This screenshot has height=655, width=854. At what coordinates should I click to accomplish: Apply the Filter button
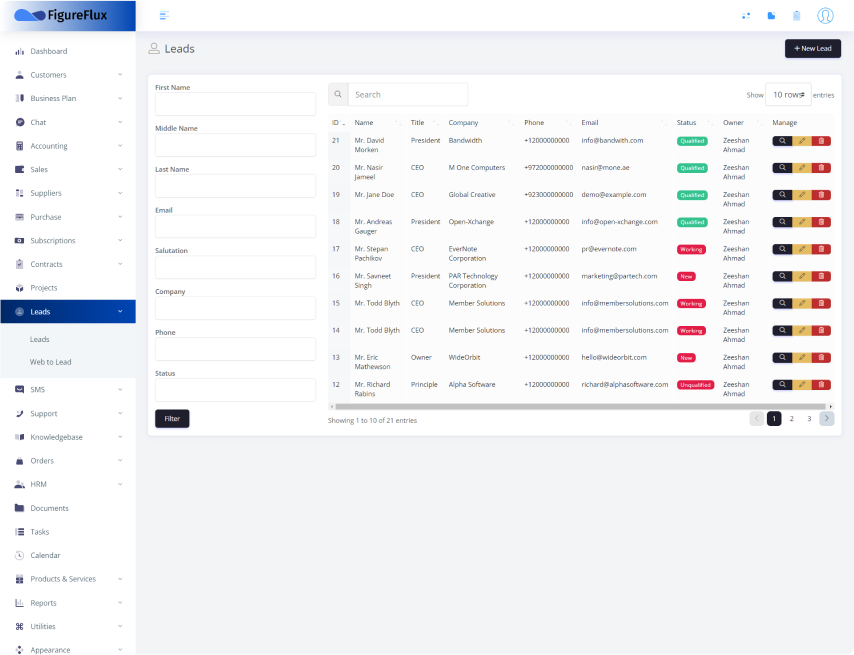click(x=172, y=418)
